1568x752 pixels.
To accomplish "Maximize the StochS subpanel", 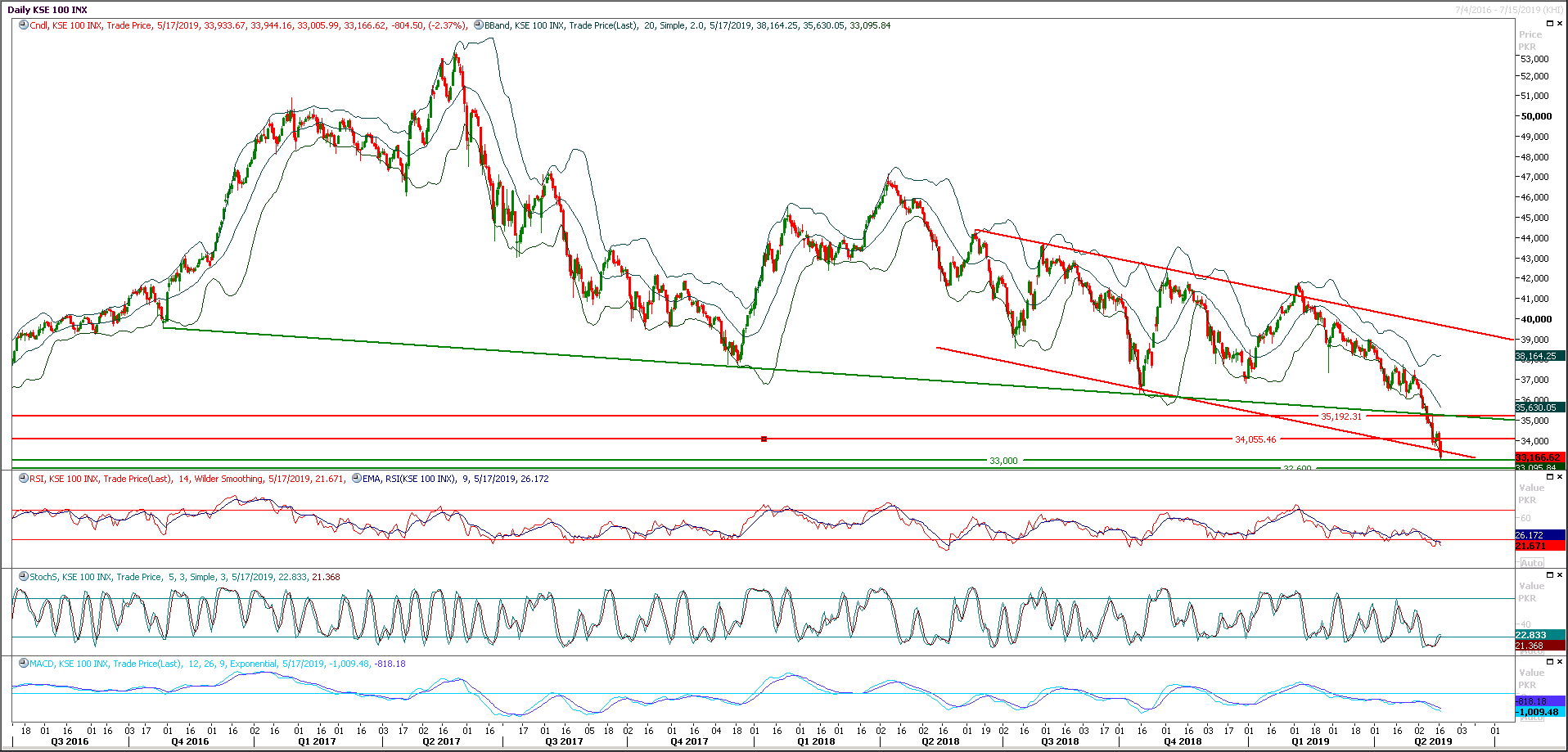I will 1550,573.
